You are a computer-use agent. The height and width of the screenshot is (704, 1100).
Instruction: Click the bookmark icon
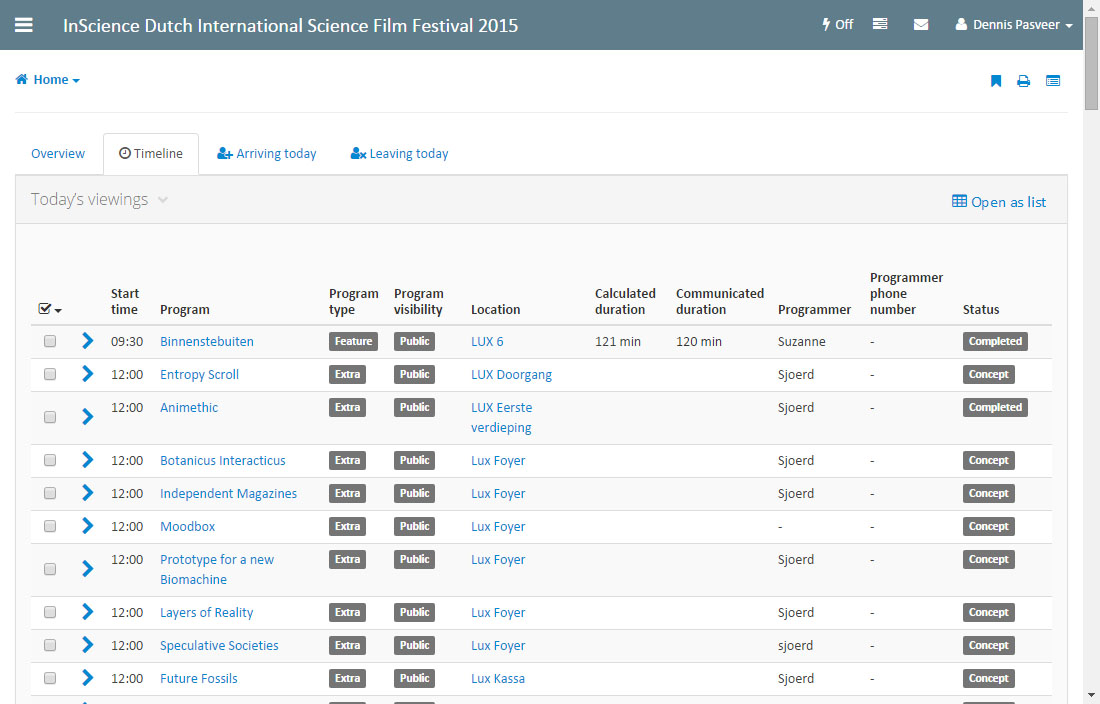coord(996,81)
